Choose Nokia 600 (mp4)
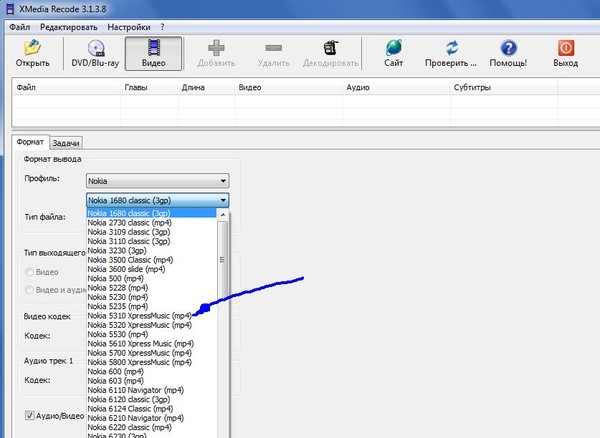The height and width of the screenshot is (438, 600). pos(152,371)
